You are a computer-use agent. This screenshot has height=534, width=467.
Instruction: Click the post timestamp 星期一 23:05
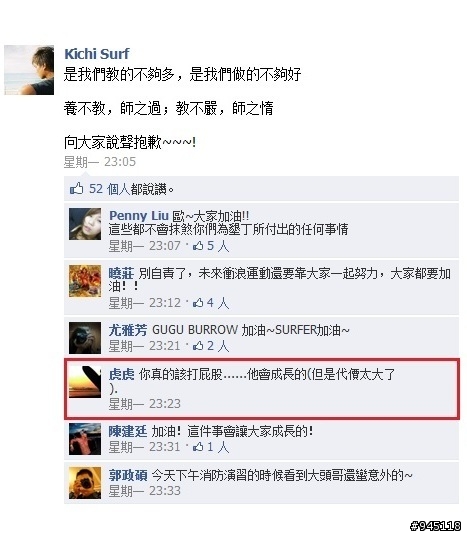[100, 162]
